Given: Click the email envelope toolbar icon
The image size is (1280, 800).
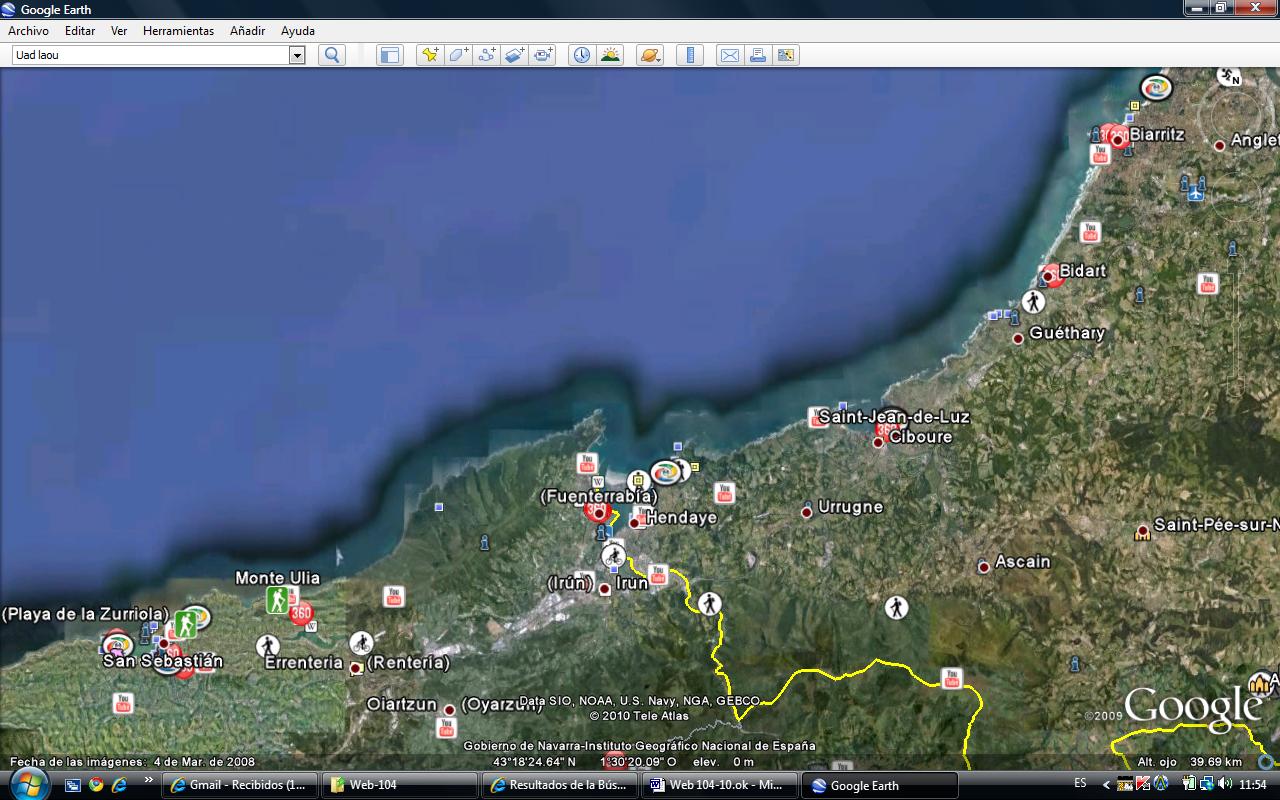Looking at the screenshot, I should click(x=730, y=55).
